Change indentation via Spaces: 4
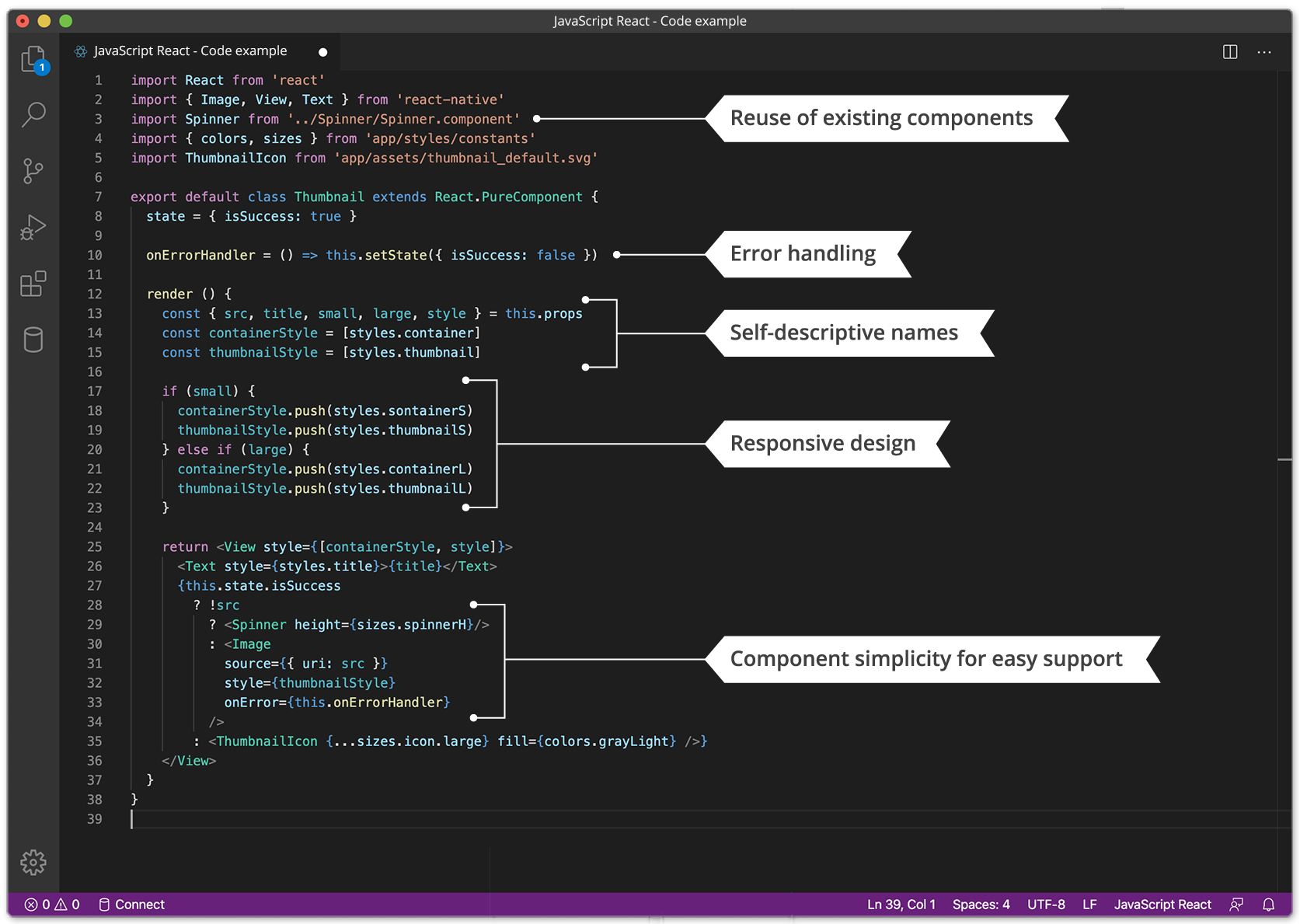Viewport: 1300px width, 924px height. (x=981, y=905)
